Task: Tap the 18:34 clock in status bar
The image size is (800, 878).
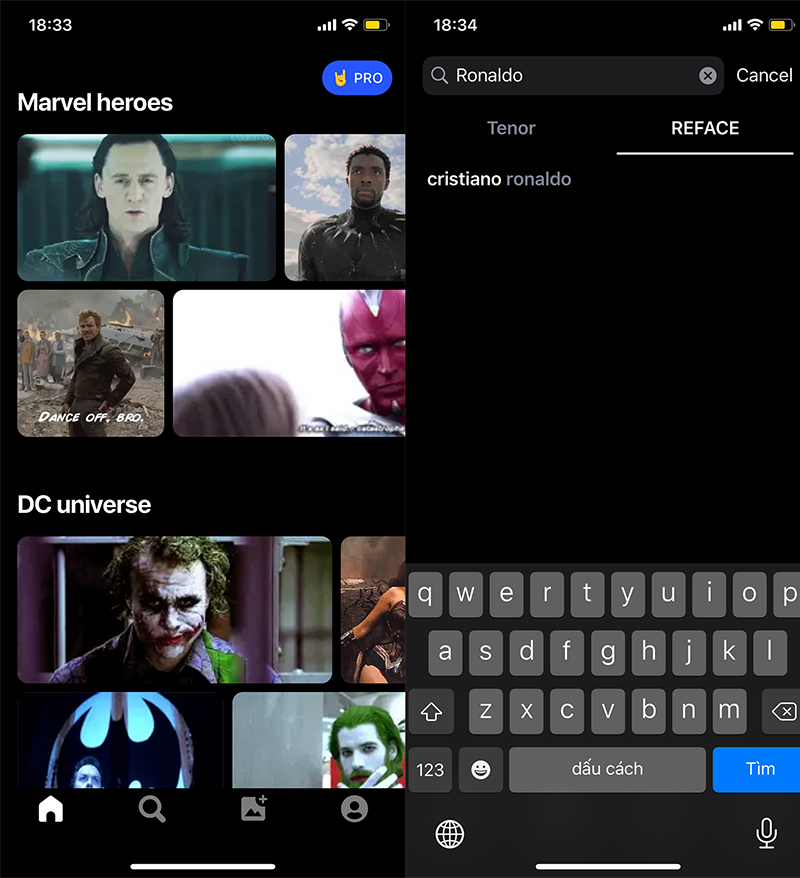Action: click(455, 25)
